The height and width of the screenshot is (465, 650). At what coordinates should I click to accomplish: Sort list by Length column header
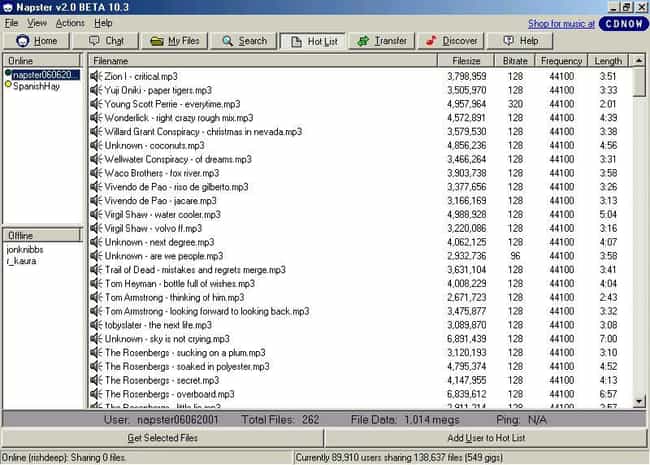(608, 61)
